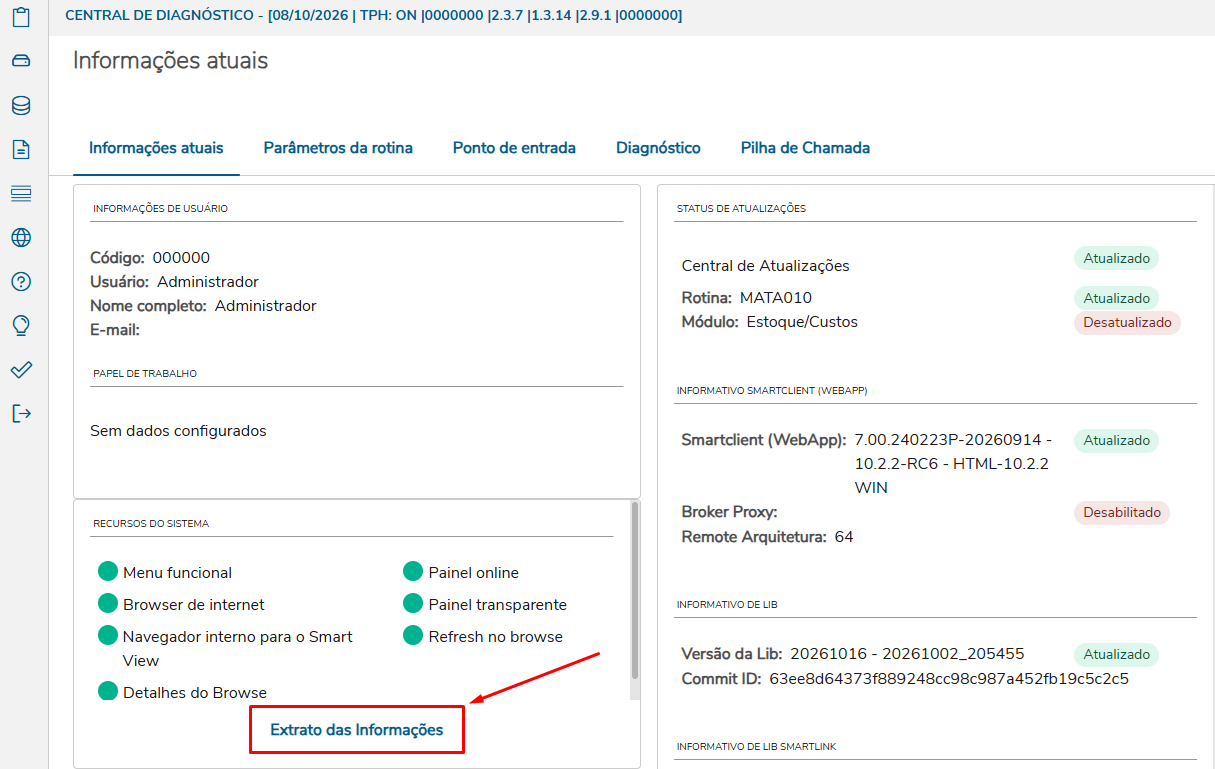
Task: Open the Parâmetros da rotina tab
Action: [338, 148]
